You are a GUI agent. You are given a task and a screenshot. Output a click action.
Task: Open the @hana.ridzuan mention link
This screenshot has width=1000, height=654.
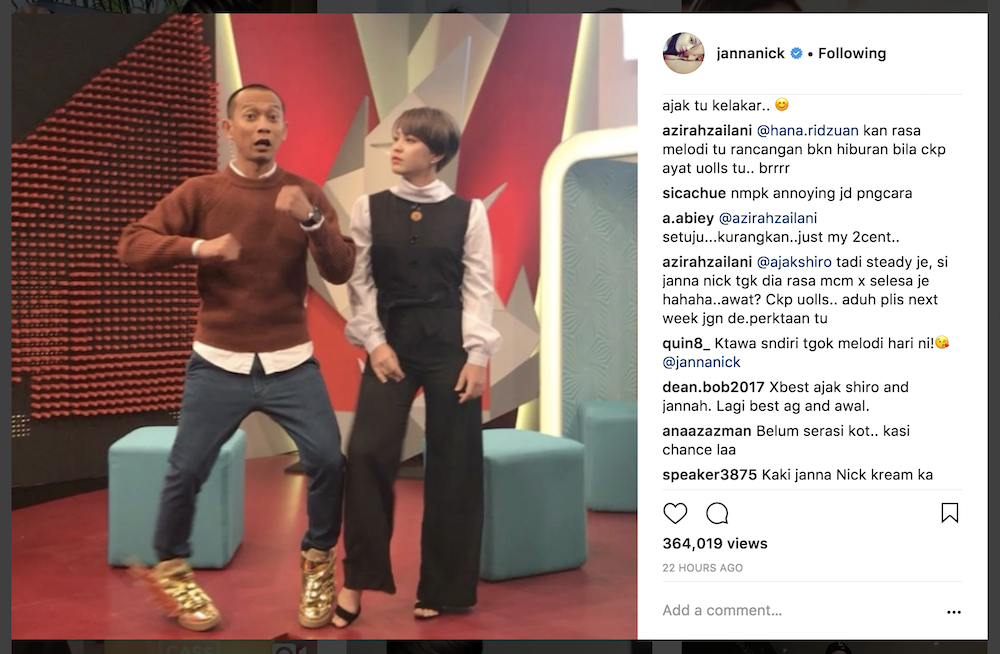[x=807, y=131]
